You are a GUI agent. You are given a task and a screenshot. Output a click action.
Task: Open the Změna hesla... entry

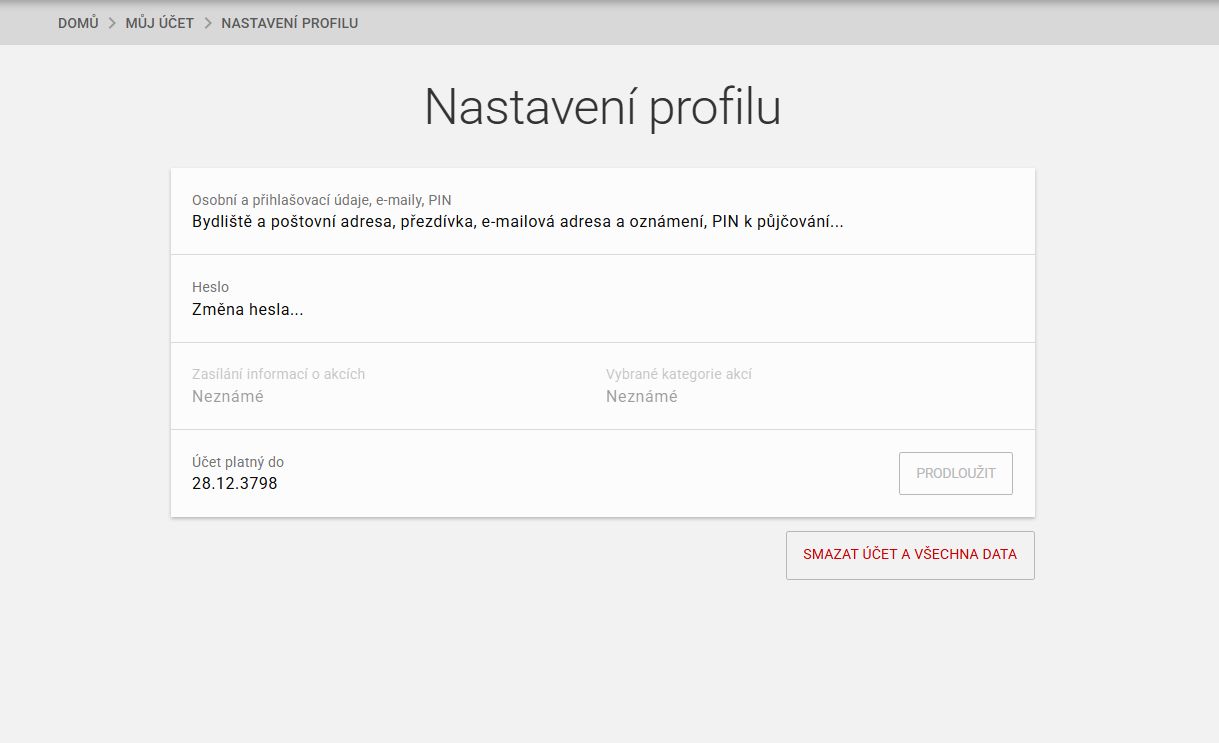click(247, 310)
